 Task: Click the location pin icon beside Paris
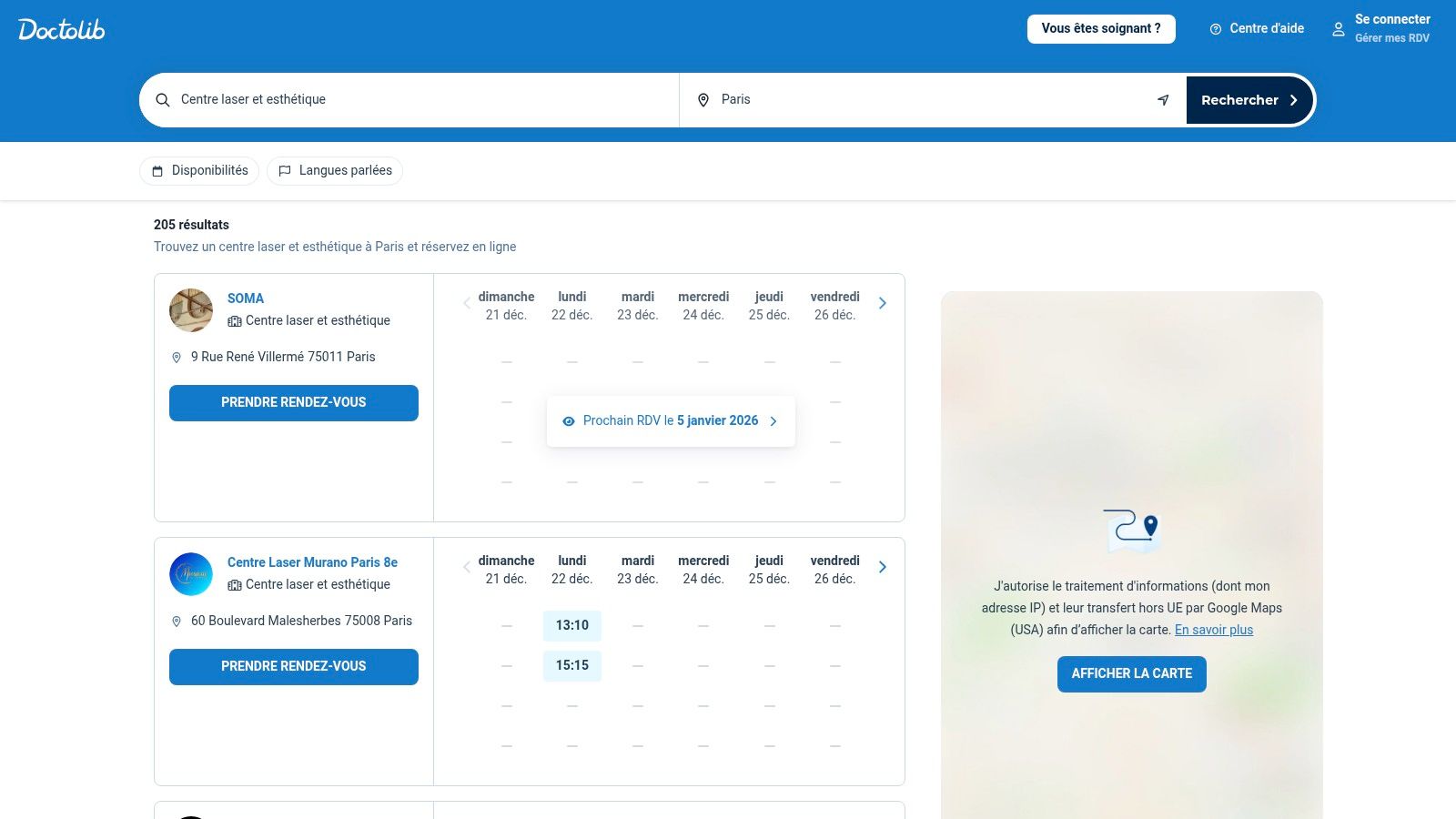[703, 100]
